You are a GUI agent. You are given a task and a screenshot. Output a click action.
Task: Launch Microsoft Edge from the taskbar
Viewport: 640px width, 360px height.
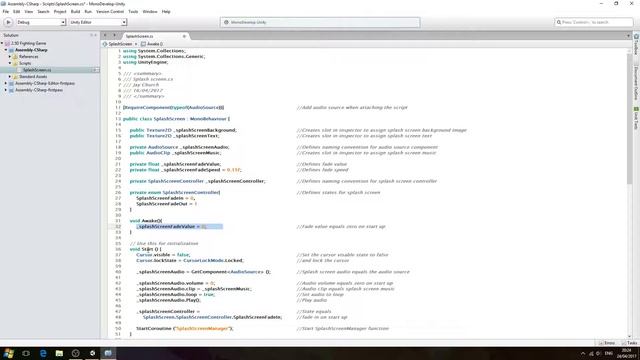pyautogui.click(x=43, y=353)
